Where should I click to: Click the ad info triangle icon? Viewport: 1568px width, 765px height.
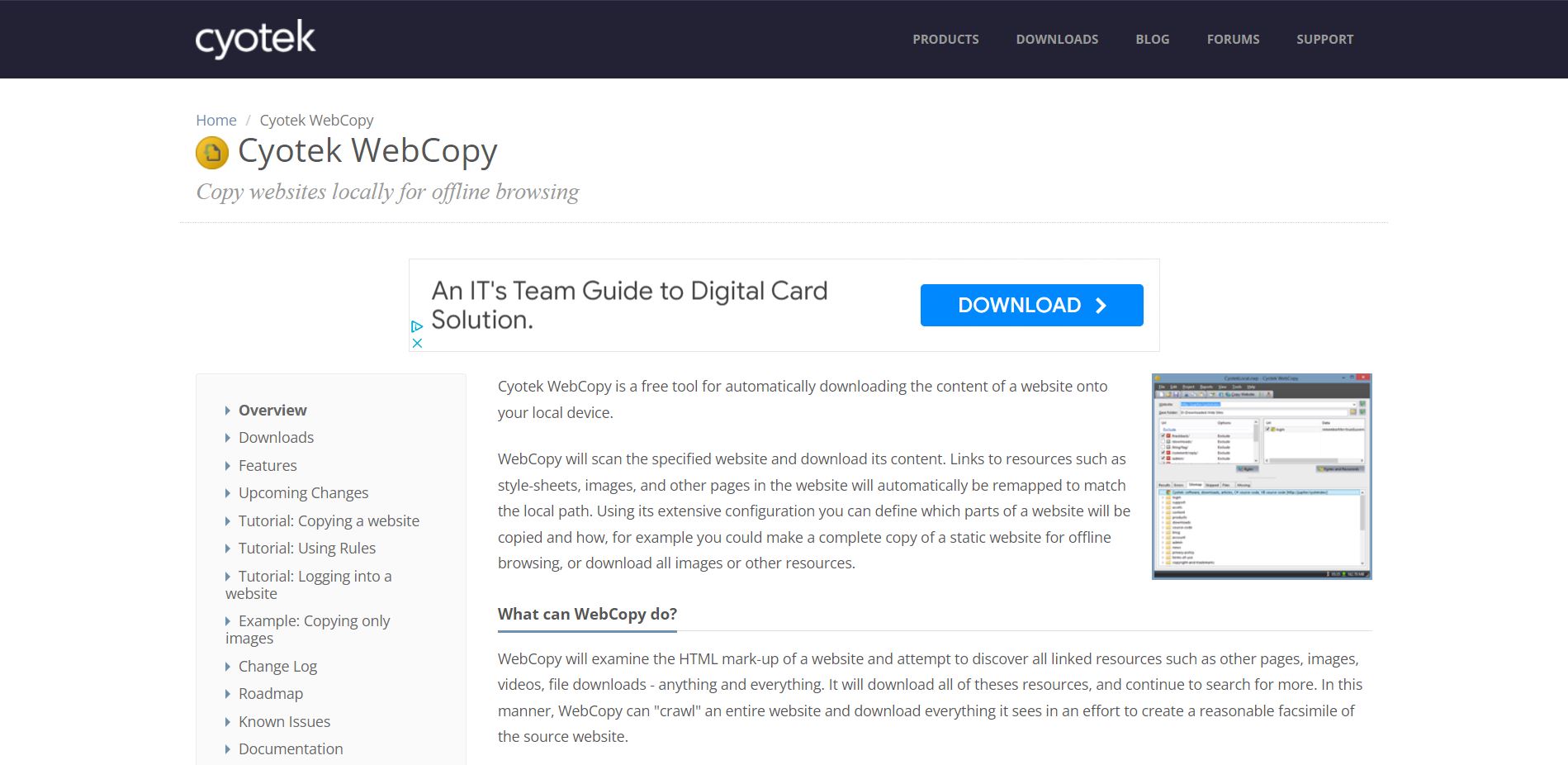point(417,327)
